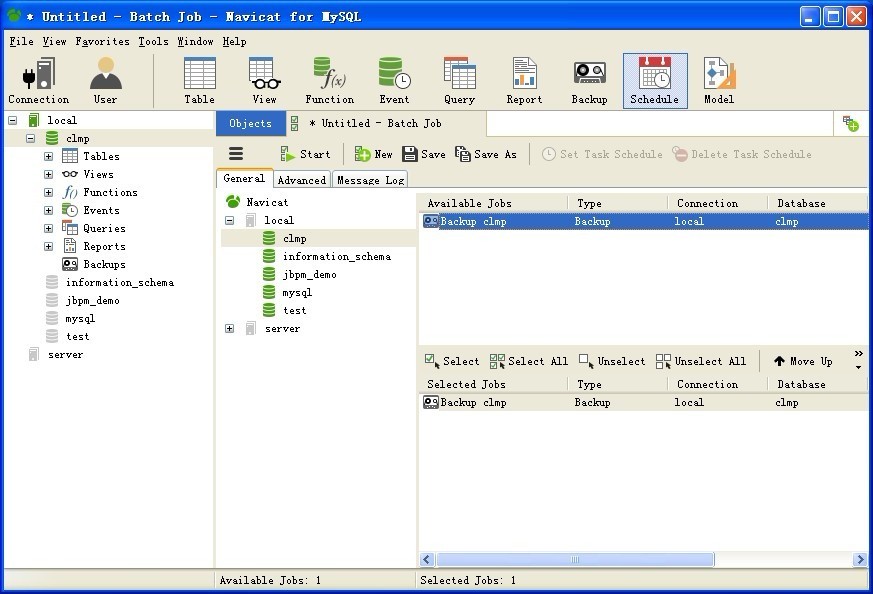This screenshot has width=873, height=594.
Task: Open the Report objects icon
Action: coord(524,81)
